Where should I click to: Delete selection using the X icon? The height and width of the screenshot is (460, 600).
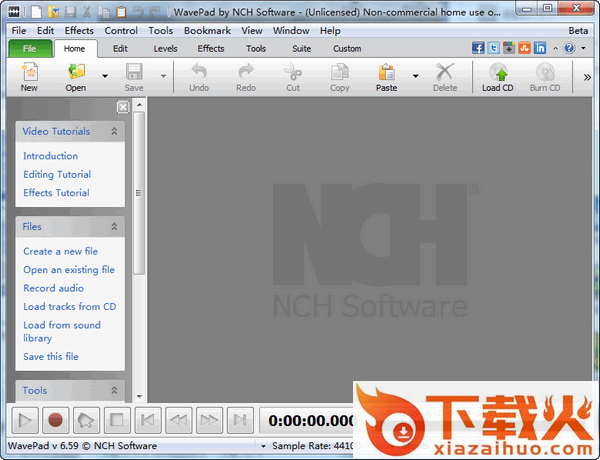point(445,77)
